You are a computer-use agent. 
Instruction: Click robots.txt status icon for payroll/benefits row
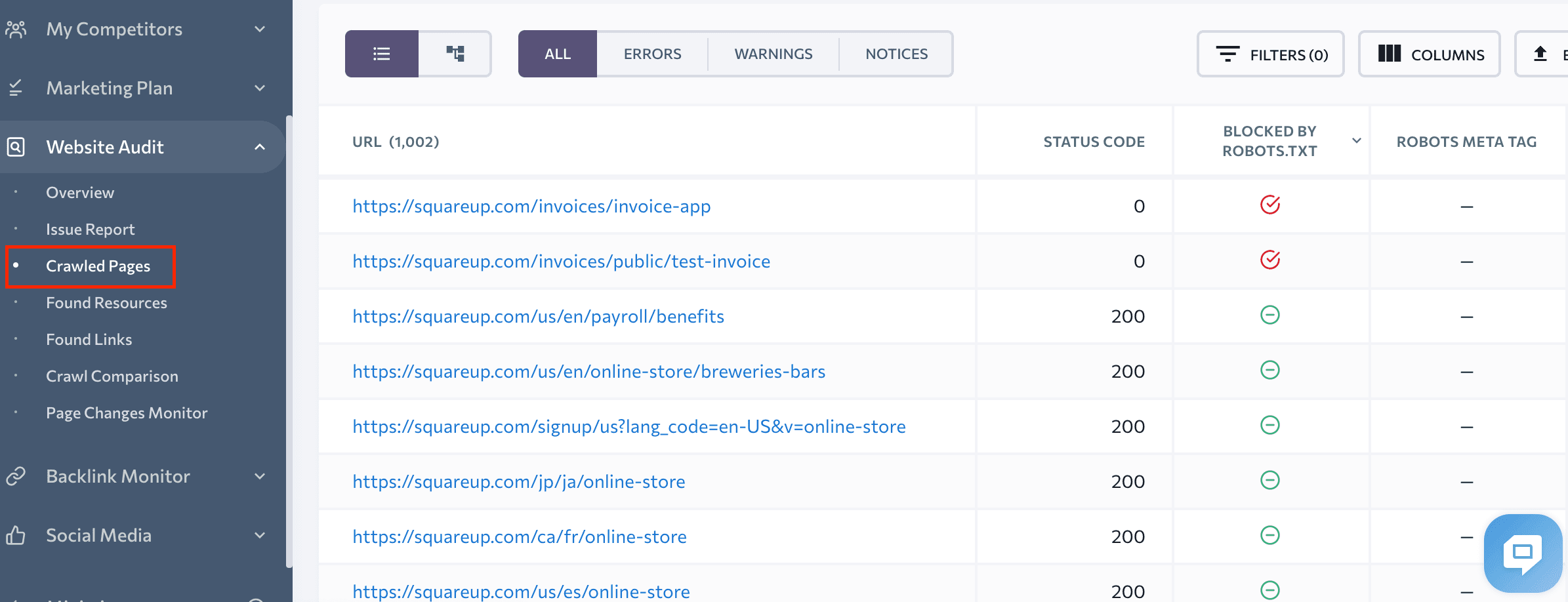1270,315
